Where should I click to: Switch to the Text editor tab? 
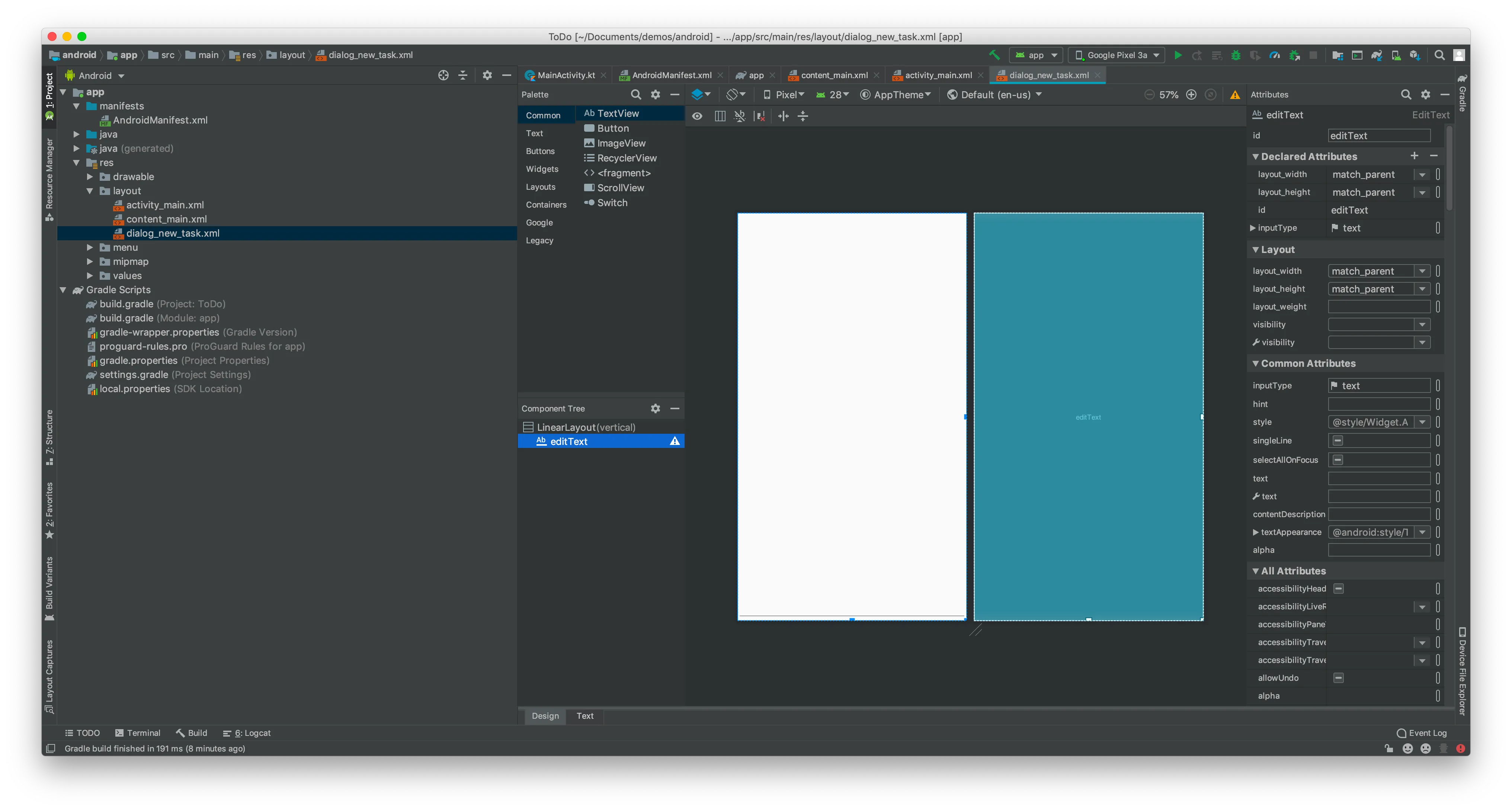(584, 716)
